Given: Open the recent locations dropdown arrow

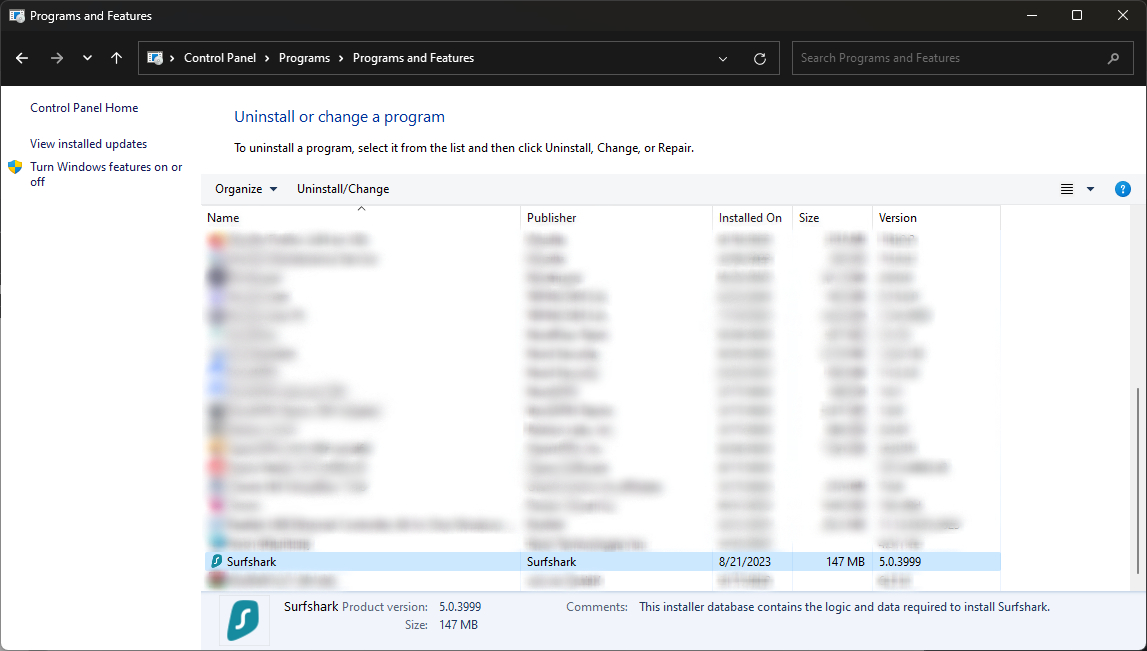Looking at the screenshot, I should (87, 58).
